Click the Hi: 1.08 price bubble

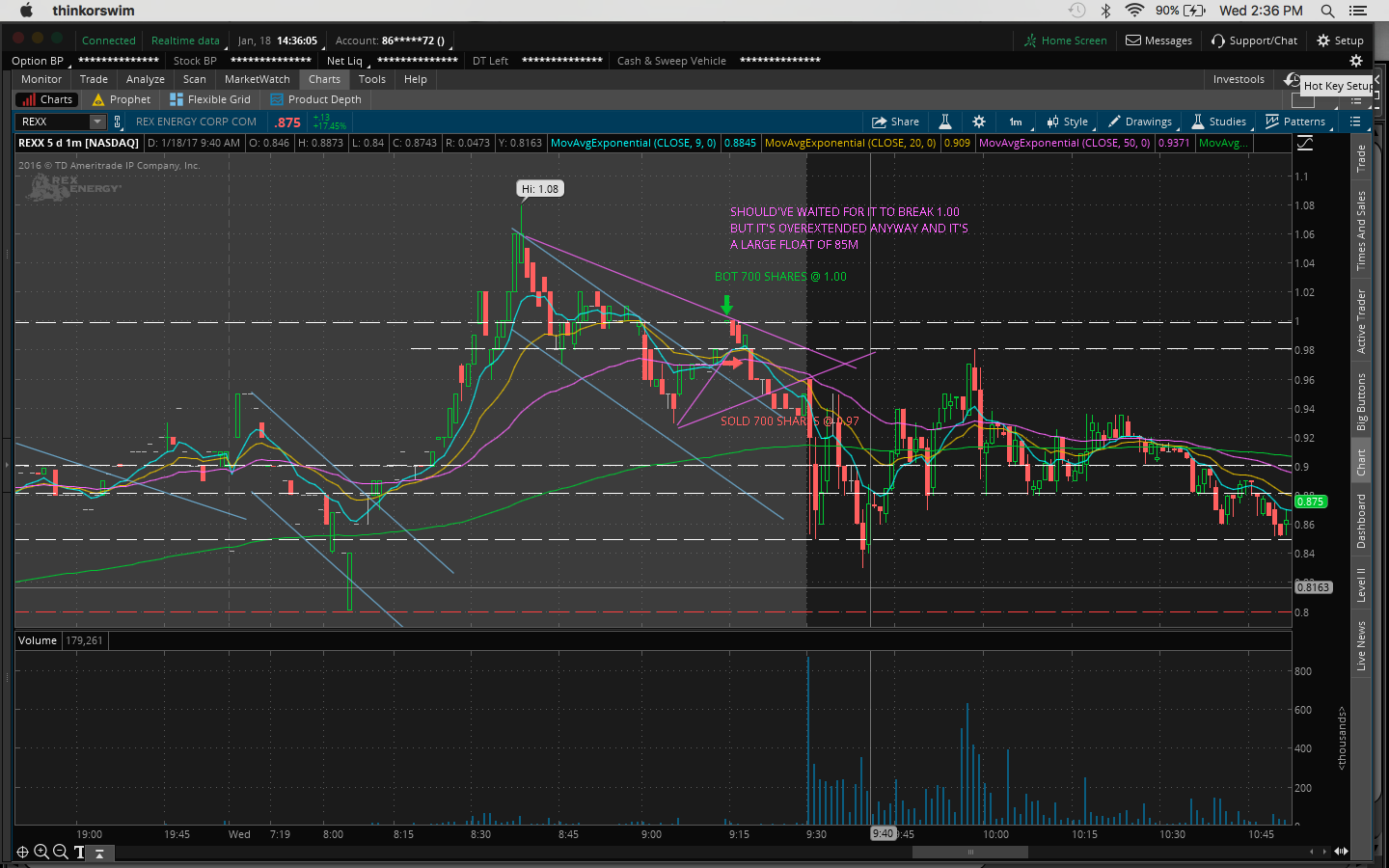540,189
